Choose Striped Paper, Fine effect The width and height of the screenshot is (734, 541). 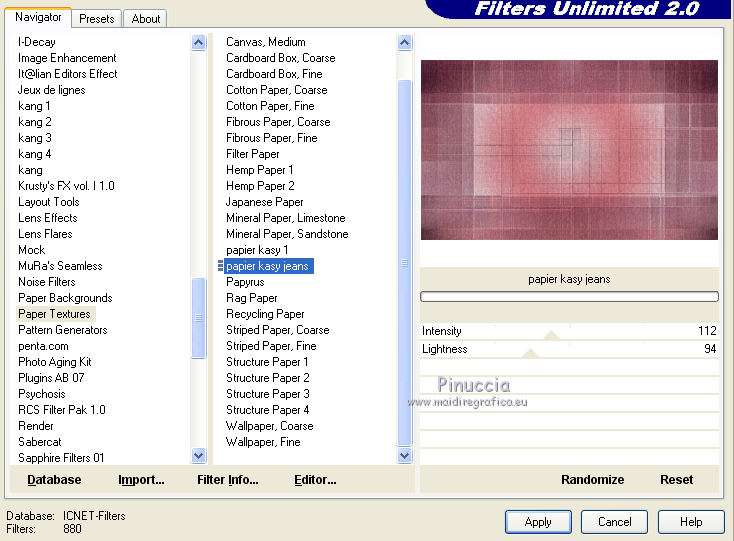tap(271, 346)
